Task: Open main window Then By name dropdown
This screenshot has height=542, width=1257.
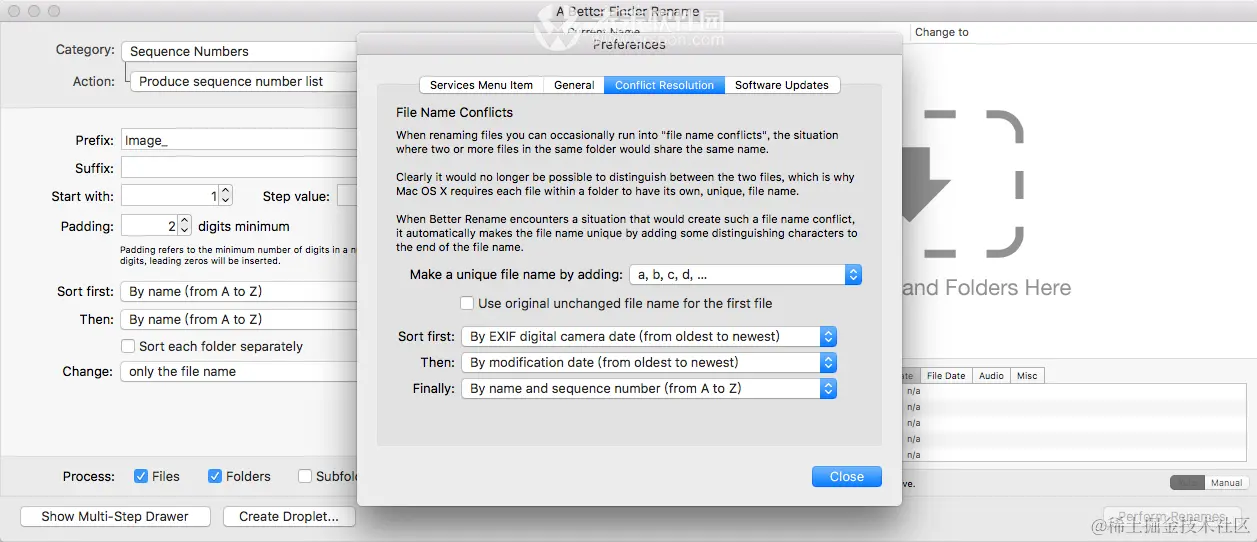Action: pyautogui.click(x=240, y=319)
